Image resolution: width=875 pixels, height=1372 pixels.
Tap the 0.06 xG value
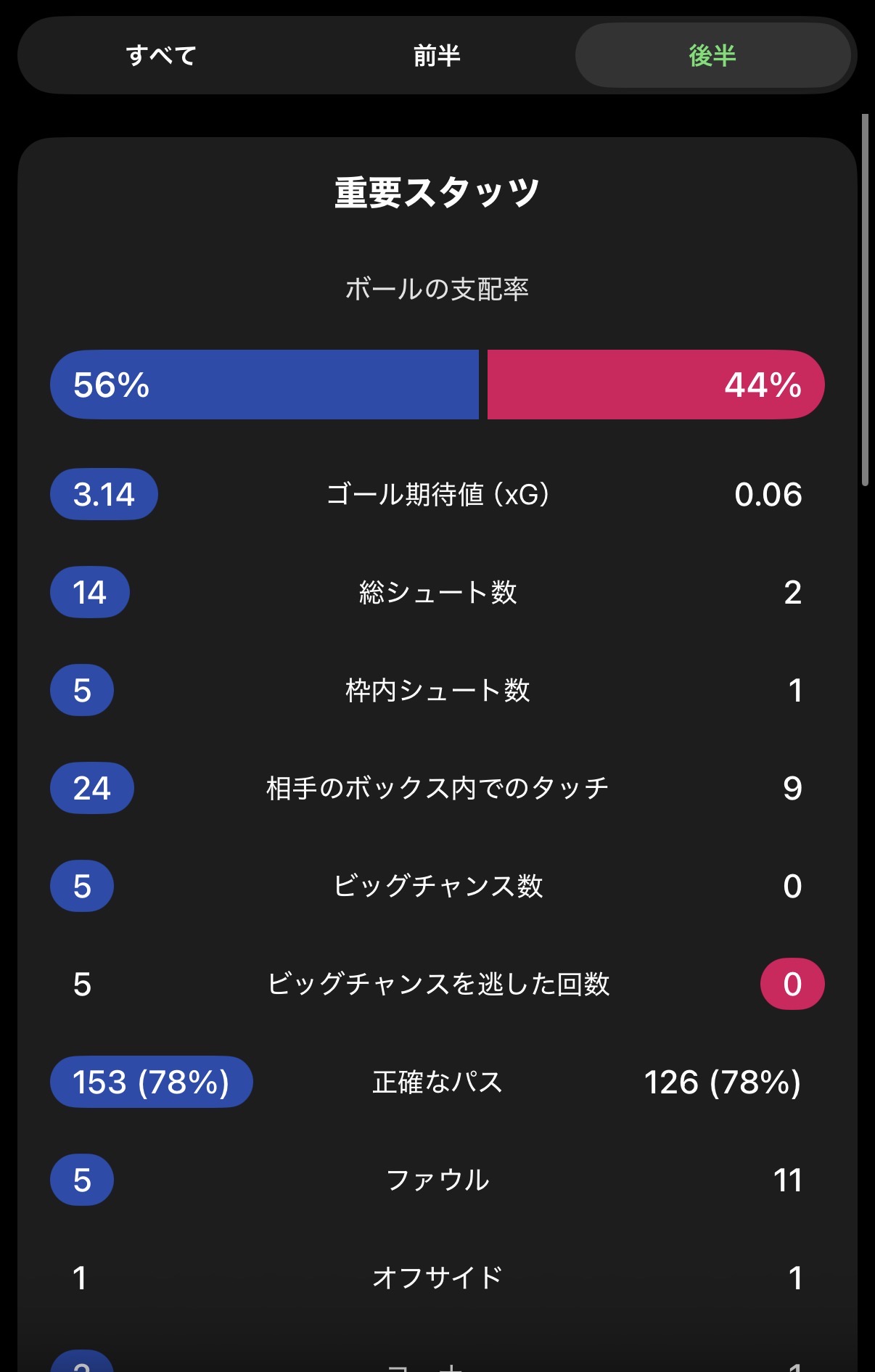pos(768,495)
